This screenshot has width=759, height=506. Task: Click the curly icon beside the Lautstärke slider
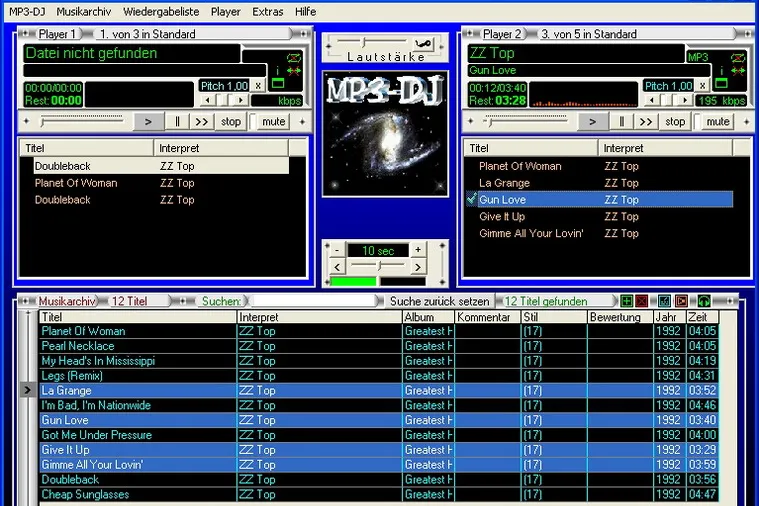[423, 44]
